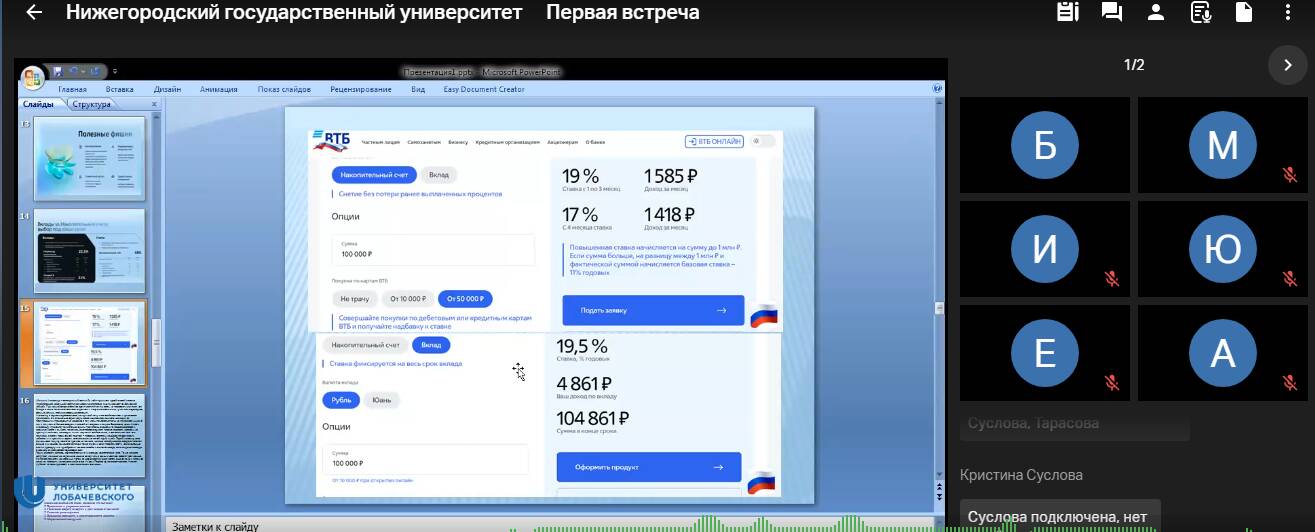
Task: Open the transcription icon with microphone
Action: click(1201, 12)
